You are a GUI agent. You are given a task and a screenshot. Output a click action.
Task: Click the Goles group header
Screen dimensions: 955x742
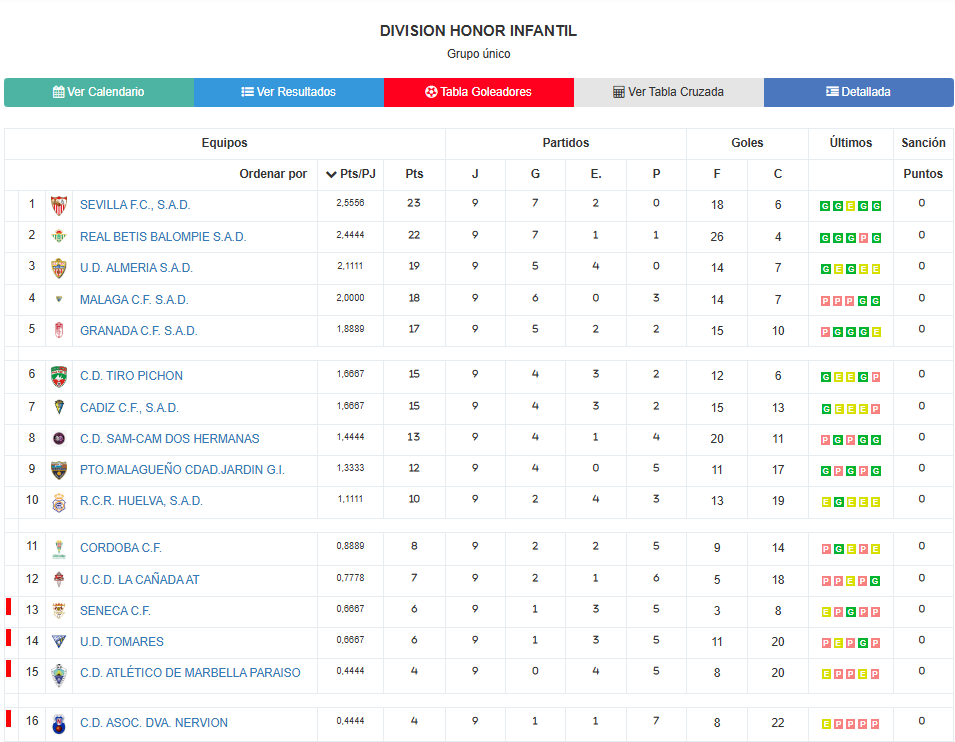coord(747,143)
